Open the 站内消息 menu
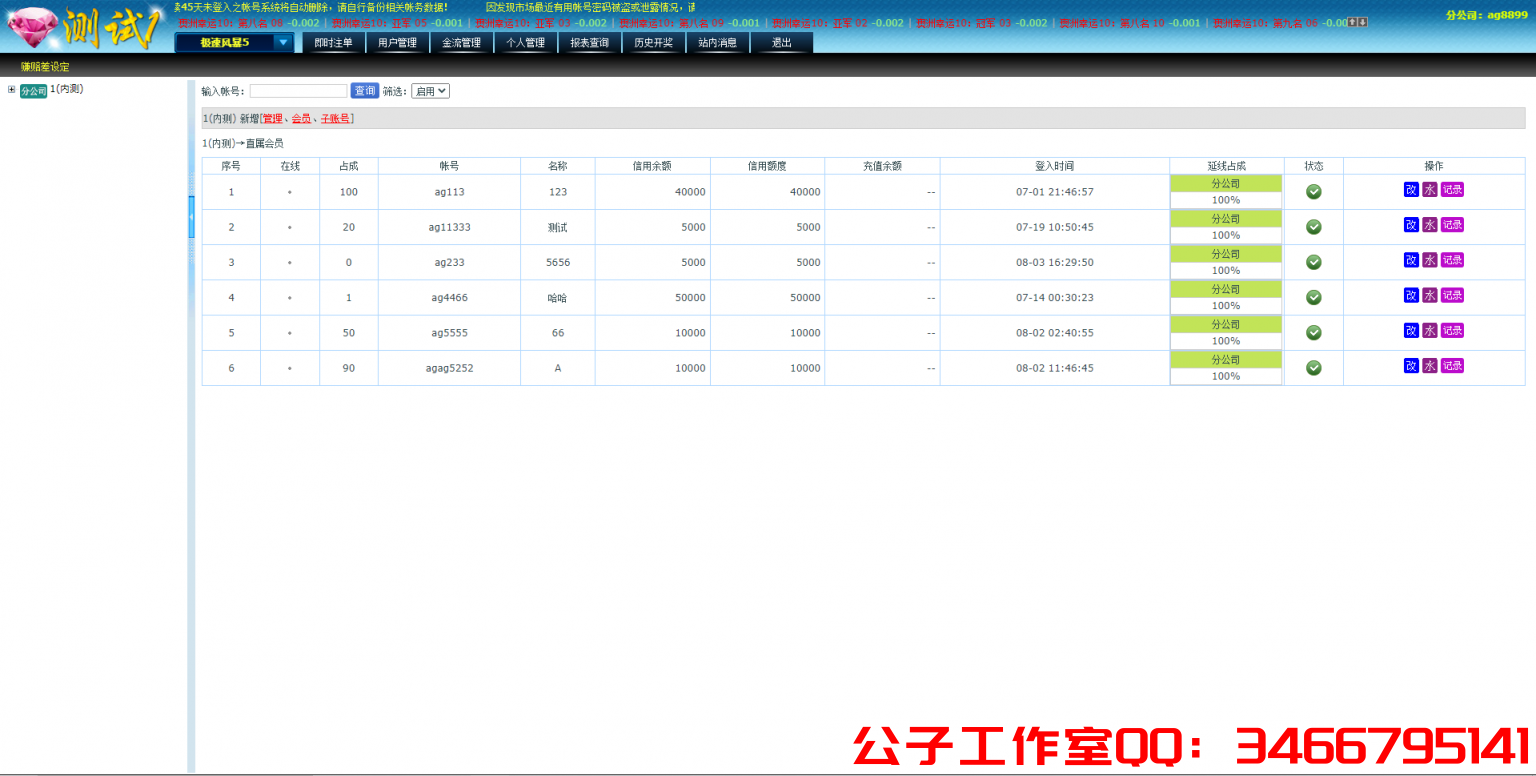Image resolution: width=1536 pixels, height=776 pixels. tap(717, 42)
